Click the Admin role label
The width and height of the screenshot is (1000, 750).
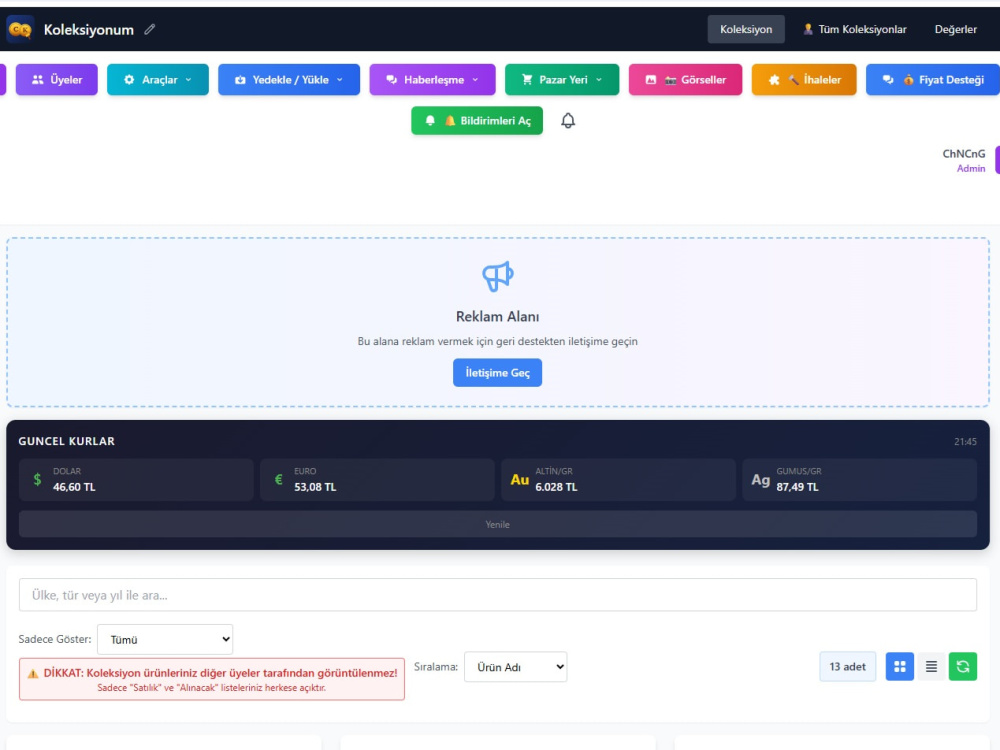coord(971,168)
